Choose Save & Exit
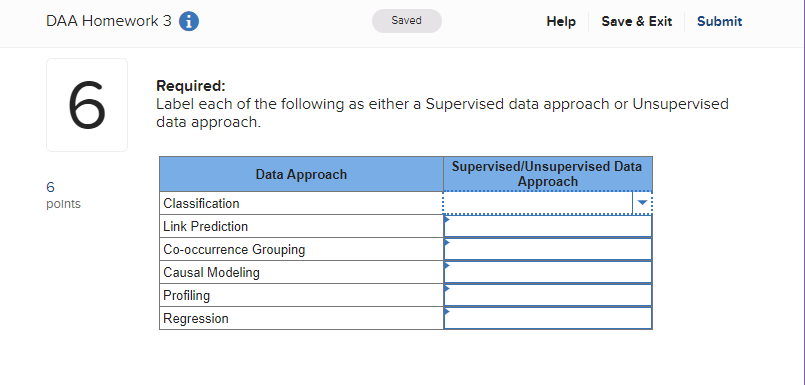This screenshot has width=805, height=385. 637,22
